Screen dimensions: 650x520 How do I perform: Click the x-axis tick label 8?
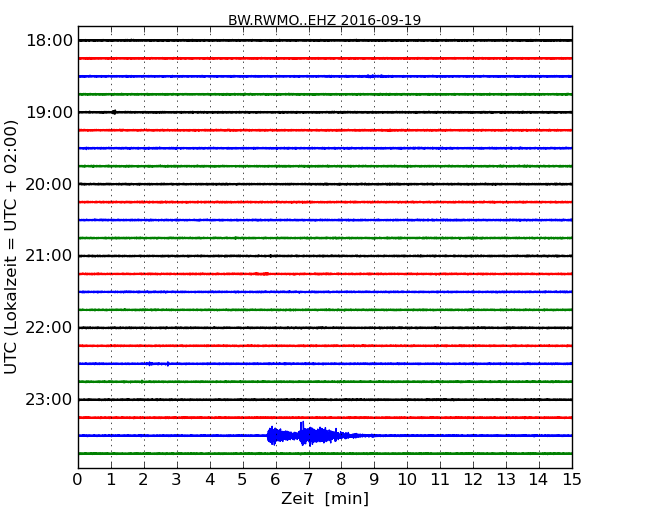tap(341, 480)
